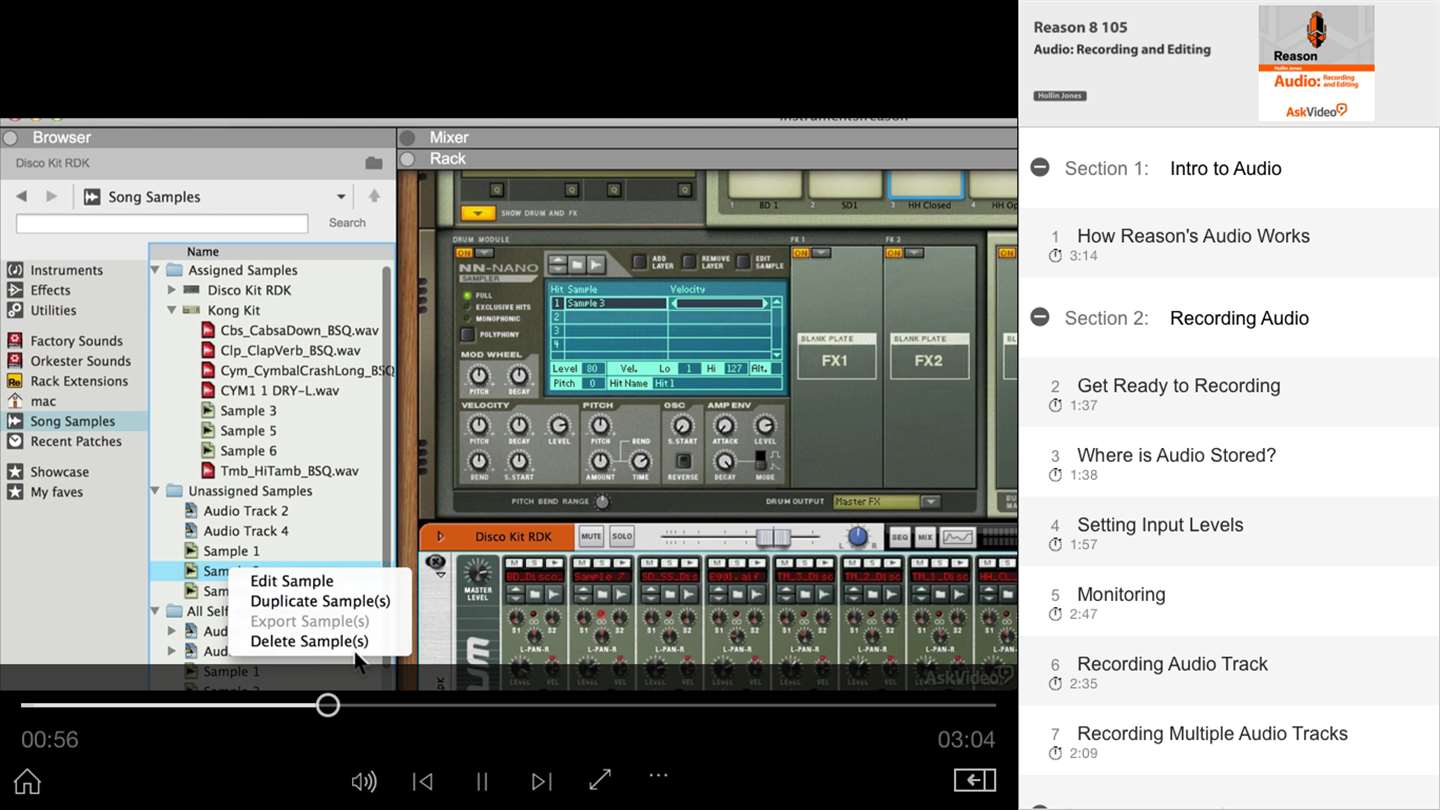Collapse the Browser panel header
The width and height of the screenshot is (1440, 810).
coord(11,138)
